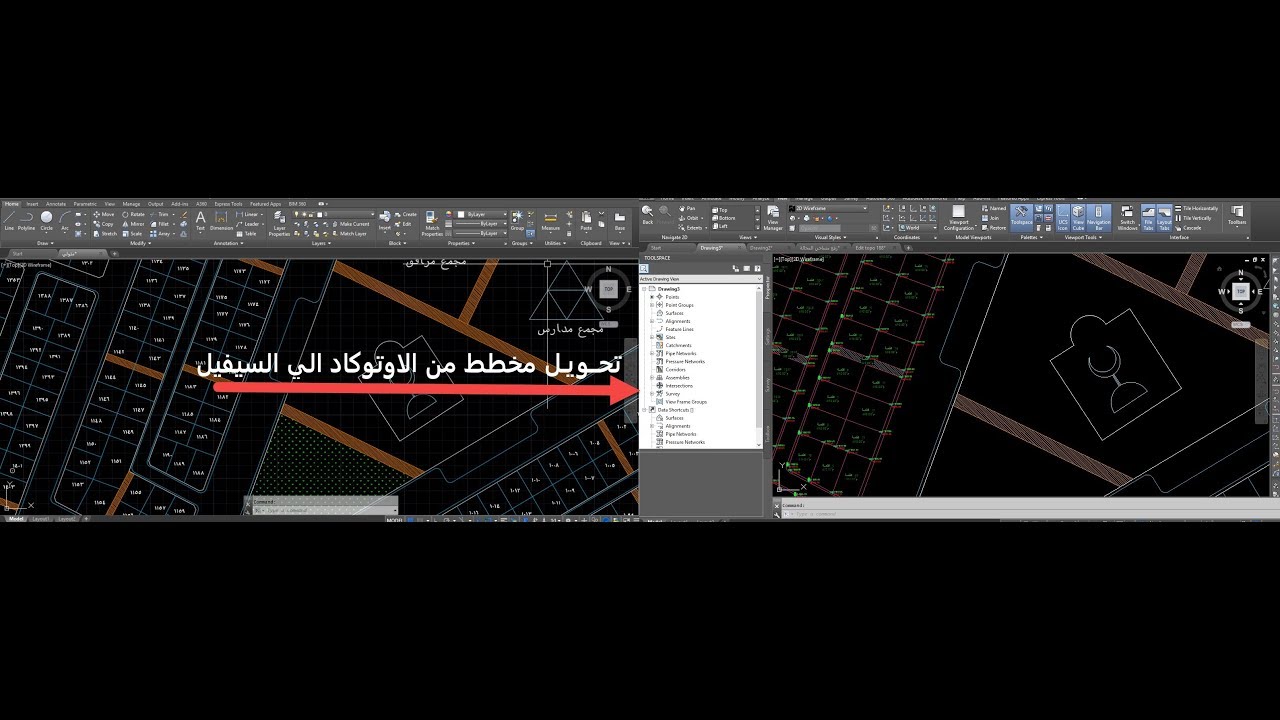This screenshot has width=1280, height=720.
Task: Choose the Scale command
Action: 133,234
